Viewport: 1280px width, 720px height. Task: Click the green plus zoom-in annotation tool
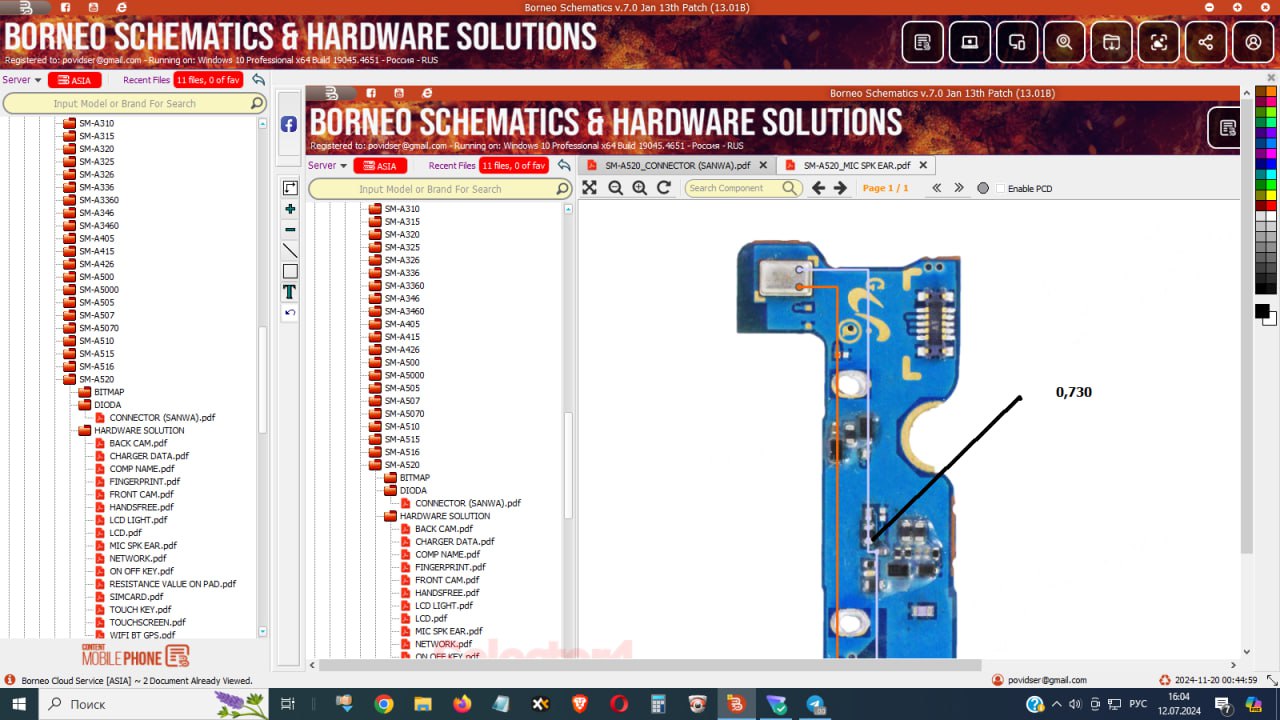pyautogui.click(x=289, y=209)
